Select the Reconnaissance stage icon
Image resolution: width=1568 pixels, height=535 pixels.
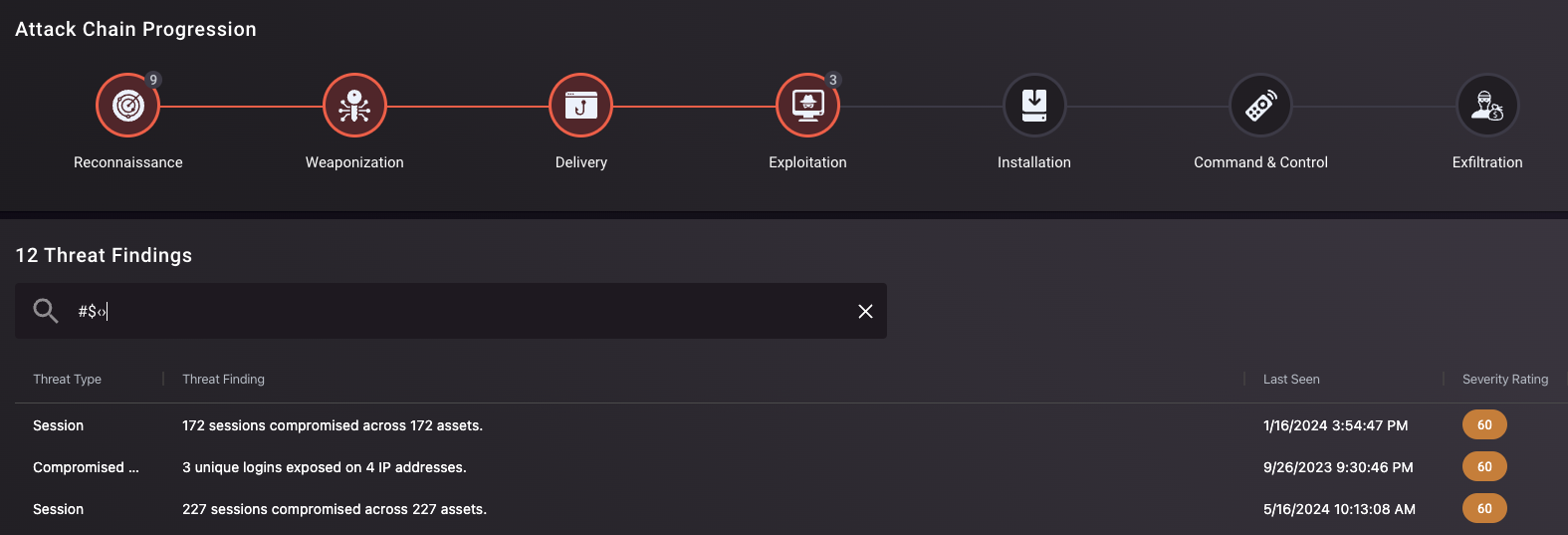(127, 106)
